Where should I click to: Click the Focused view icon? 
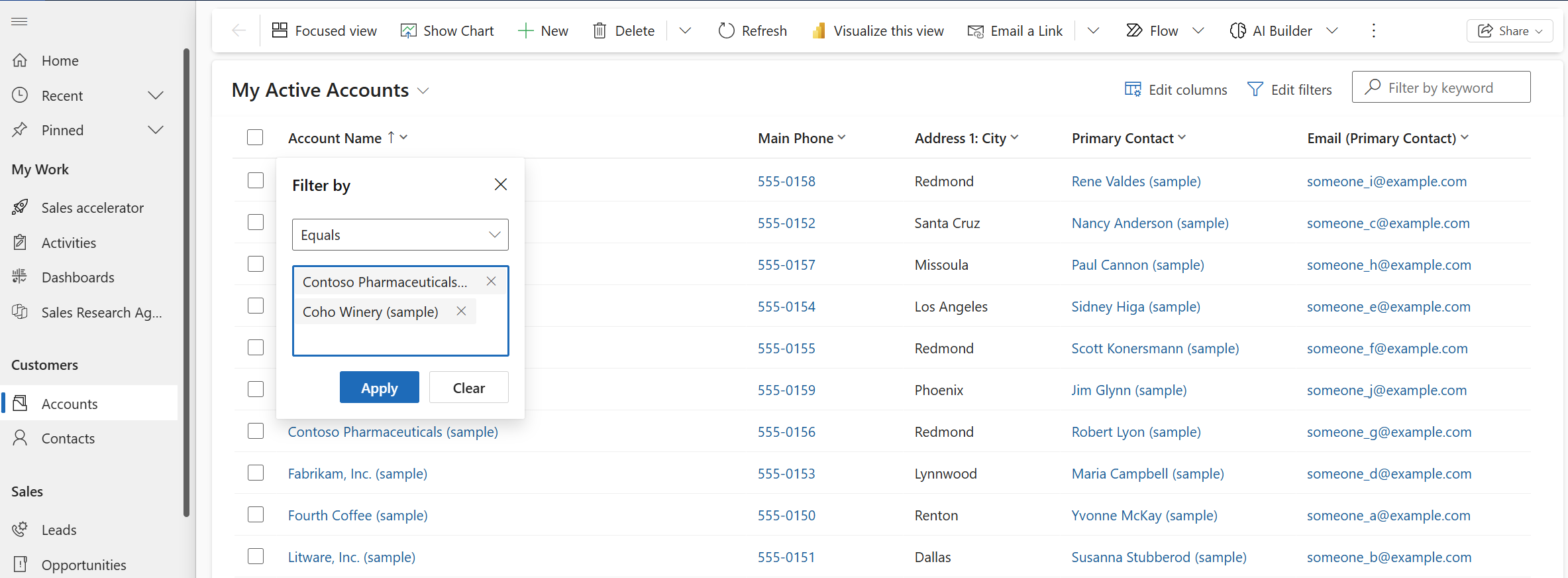click(x=280, y=30)
